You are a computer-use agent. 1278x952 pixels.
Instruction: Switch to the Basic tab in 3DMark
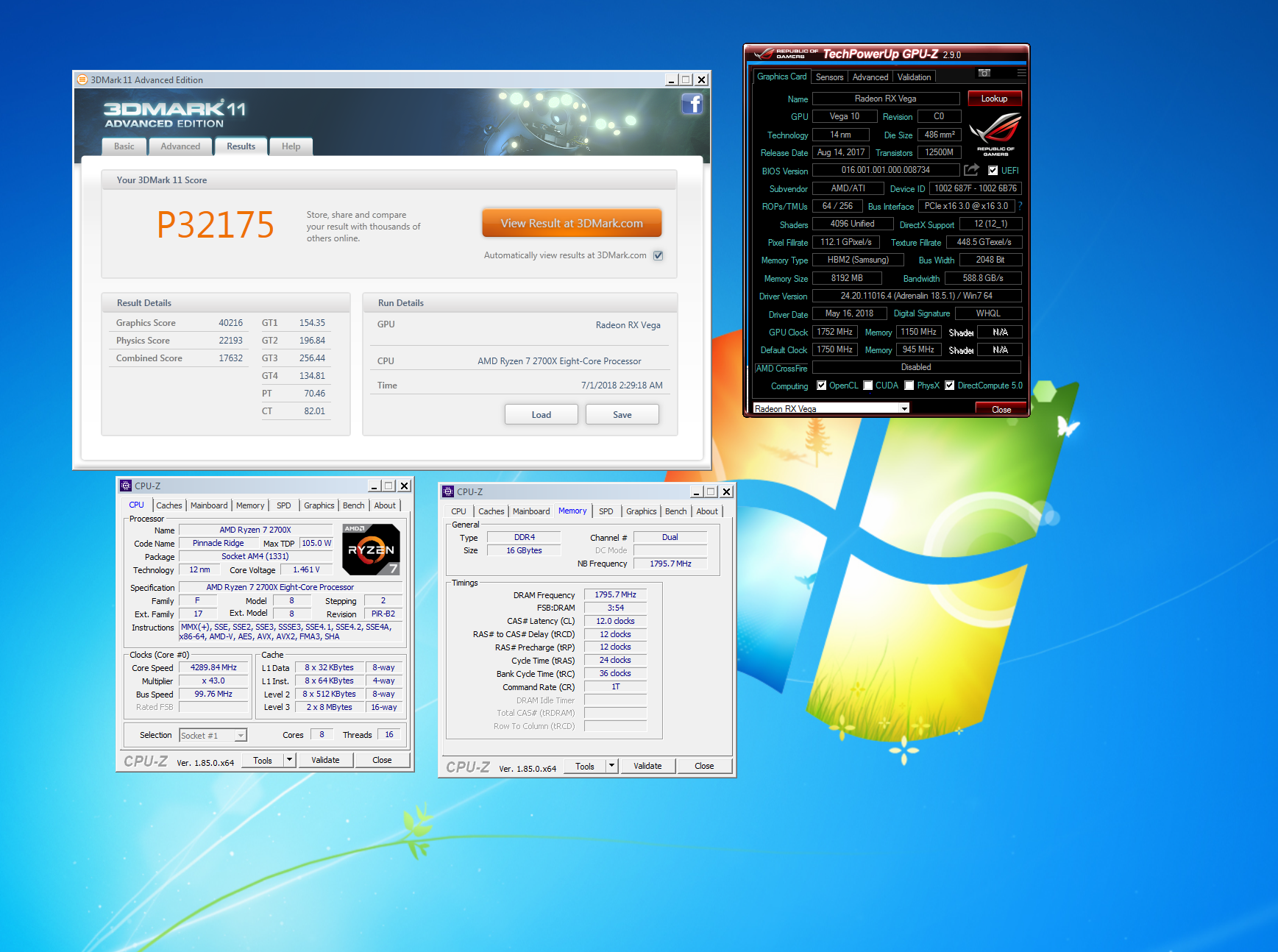(x=124, y=146)
